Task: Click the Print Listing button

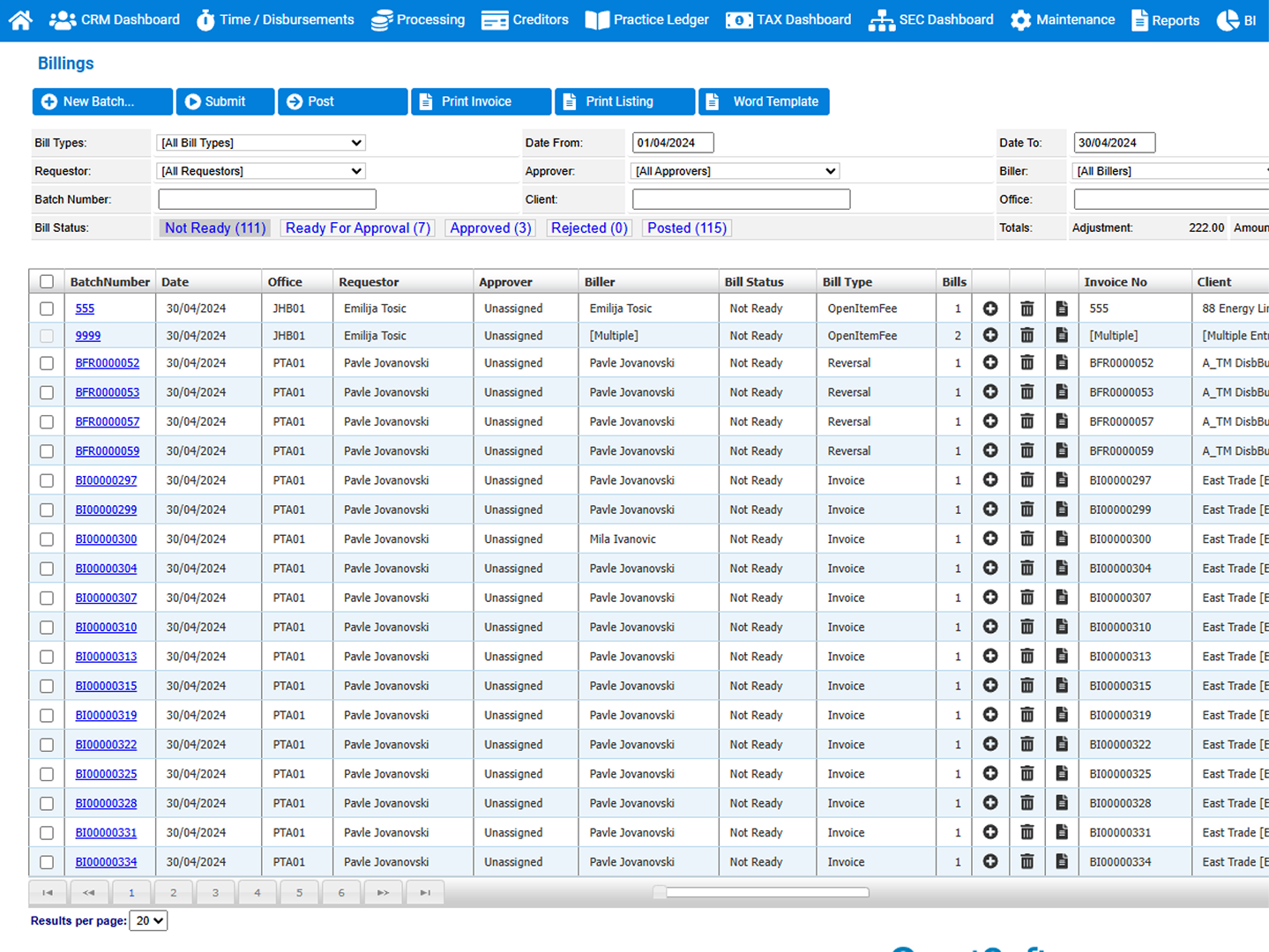Action: (x=624, y=101)
